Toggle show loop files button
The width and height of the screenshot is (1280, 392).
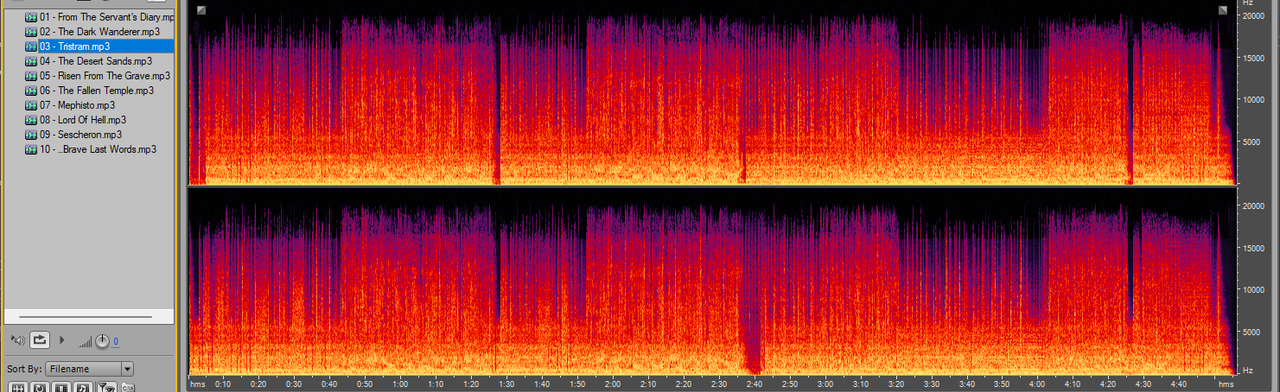pos(40,387)
